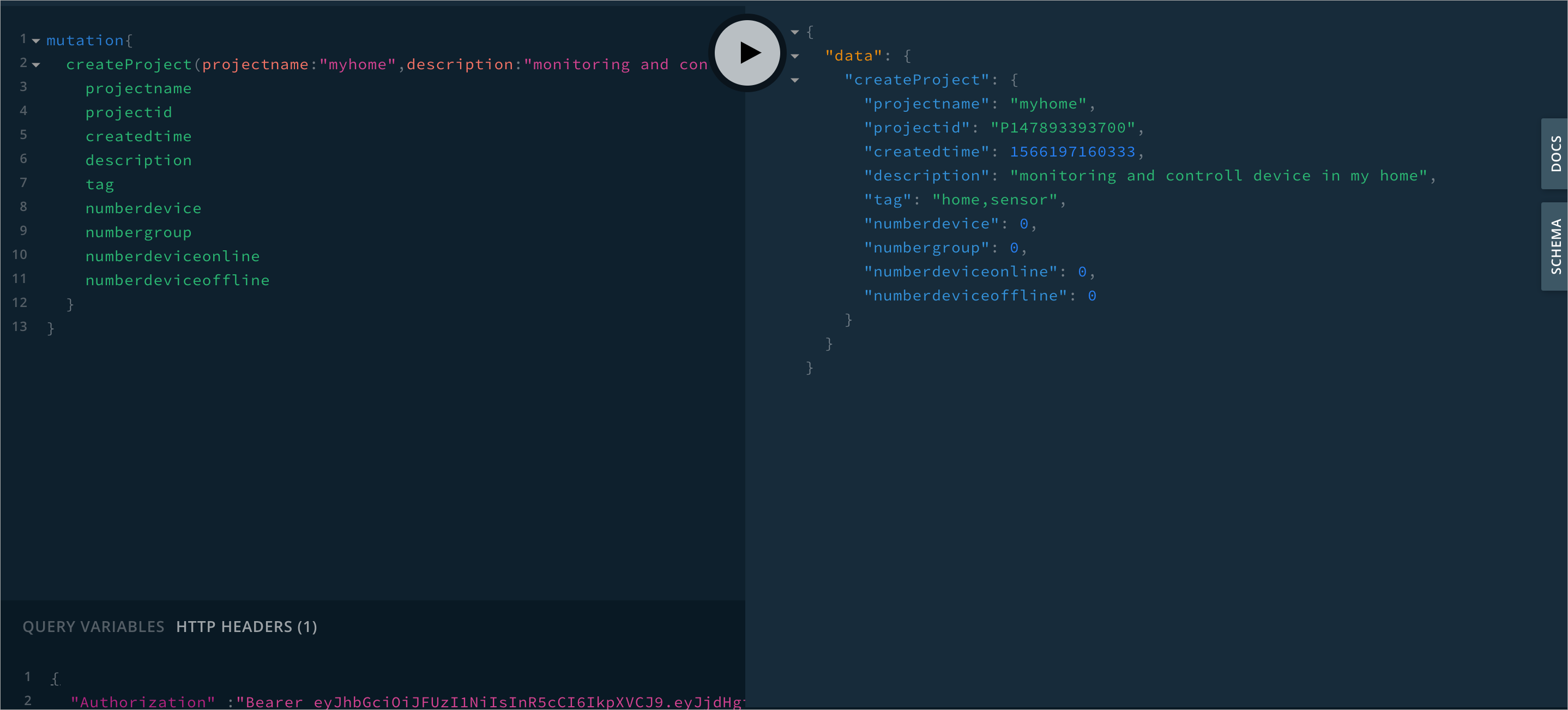Collapse the createProject fold arrow on line 2
The image size is (1568, 710).
click(36, 64)
